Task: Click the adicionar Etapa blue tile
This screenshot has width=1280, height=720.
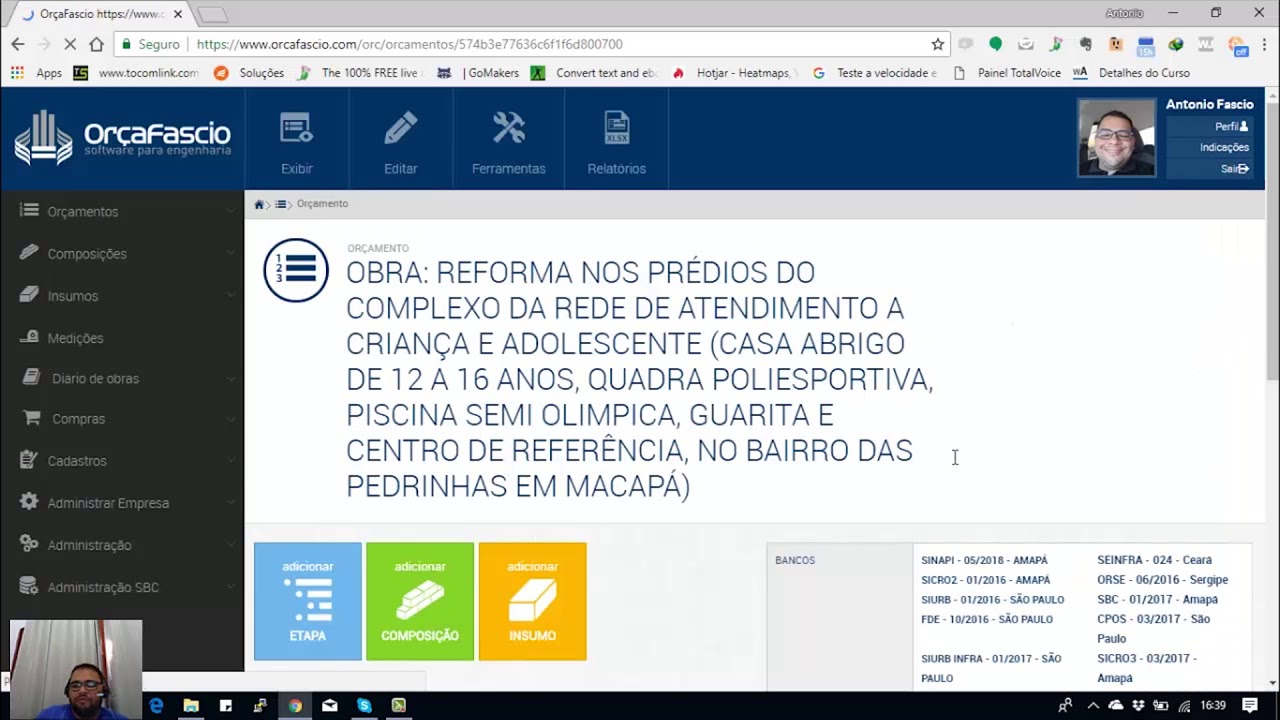Action: pos(307,601)
